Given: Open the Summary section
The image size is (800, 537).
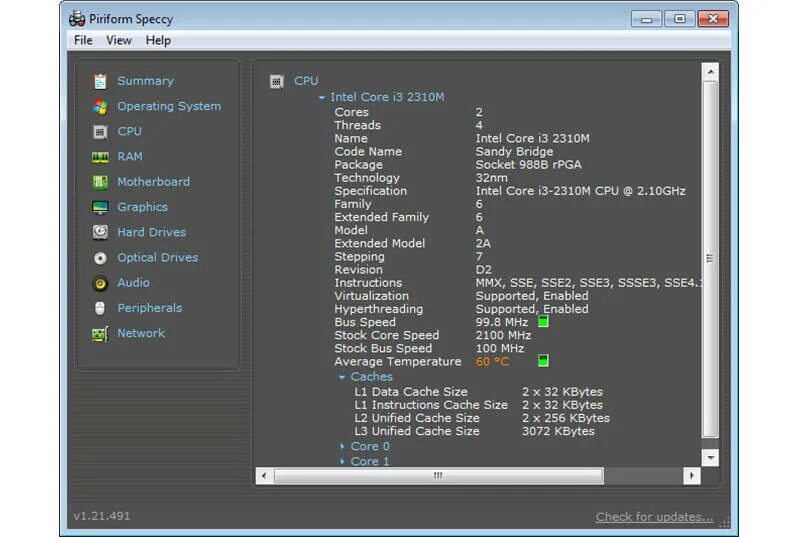Looking at the screenshot, I should 145,81.
